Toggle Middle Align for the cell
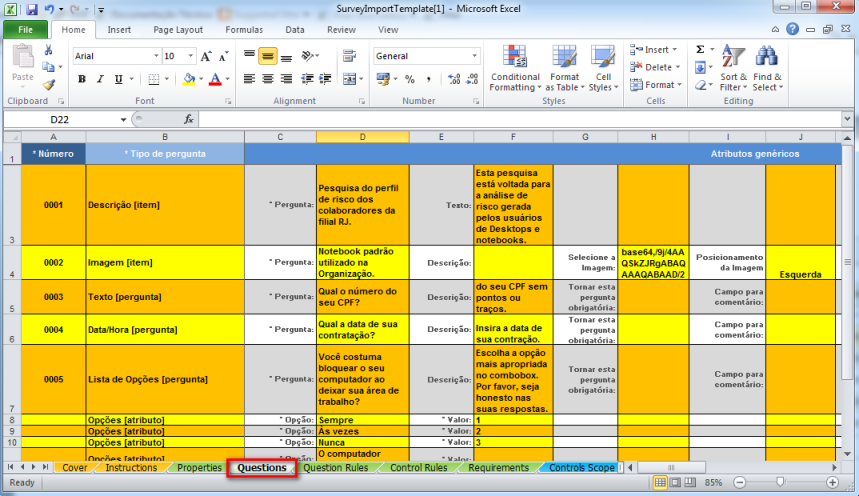 tap(267, 56)
